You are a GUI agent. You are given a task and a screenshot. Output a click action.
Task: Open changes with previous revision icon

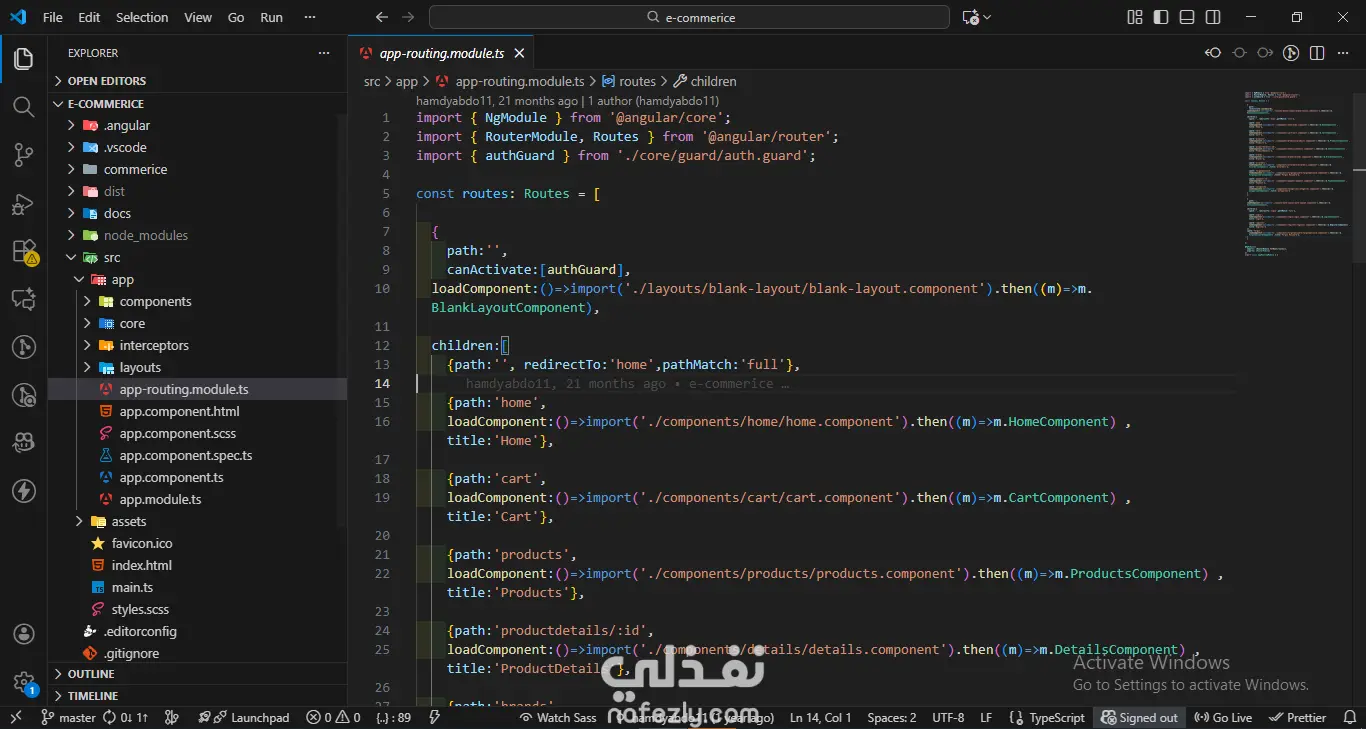1213,53
